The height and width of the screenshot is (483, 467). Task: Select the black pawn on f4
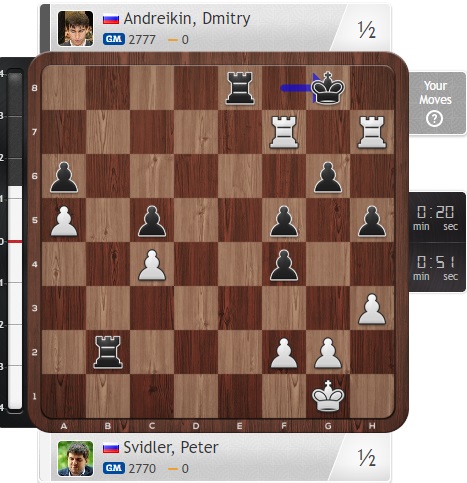(x=284, y=265)
